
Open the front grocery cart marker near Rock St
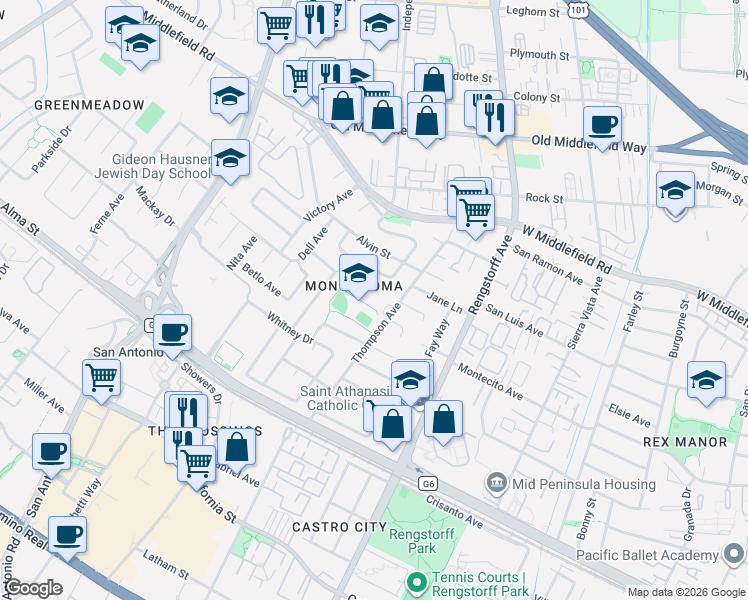point(476,215)
